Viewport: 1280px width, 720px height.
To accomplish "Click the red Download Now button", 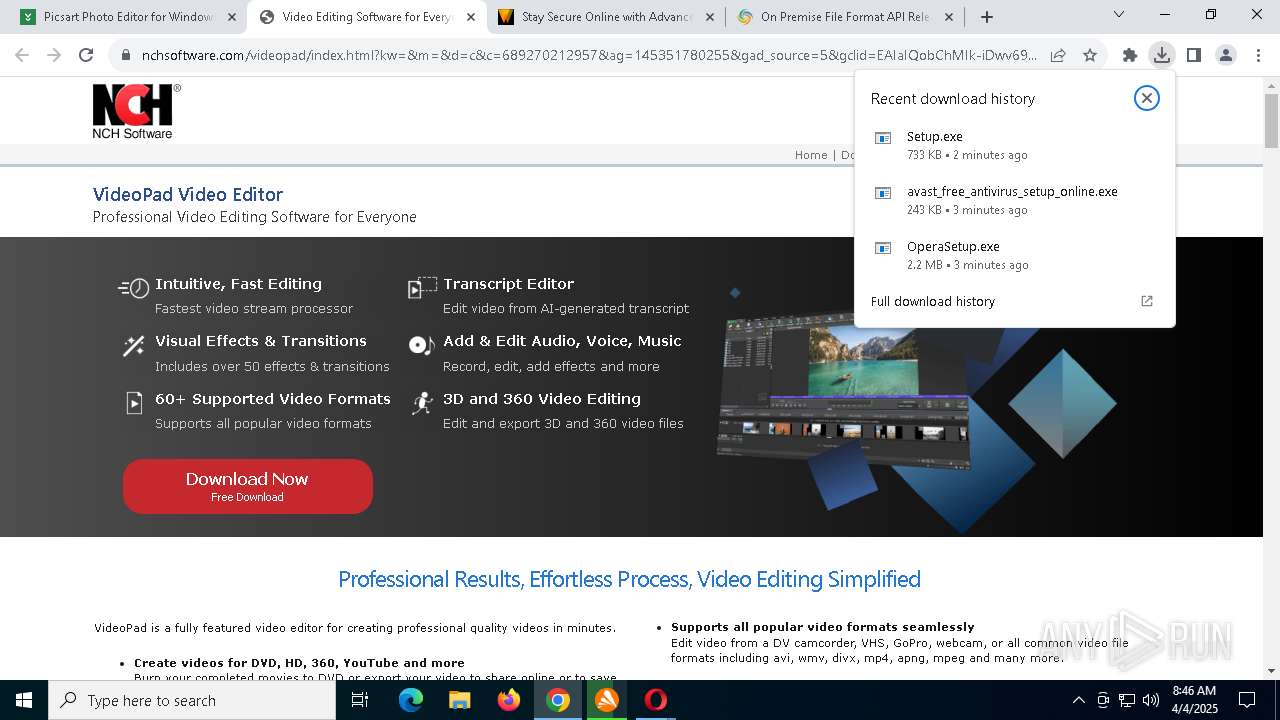I will coord(248,486).
